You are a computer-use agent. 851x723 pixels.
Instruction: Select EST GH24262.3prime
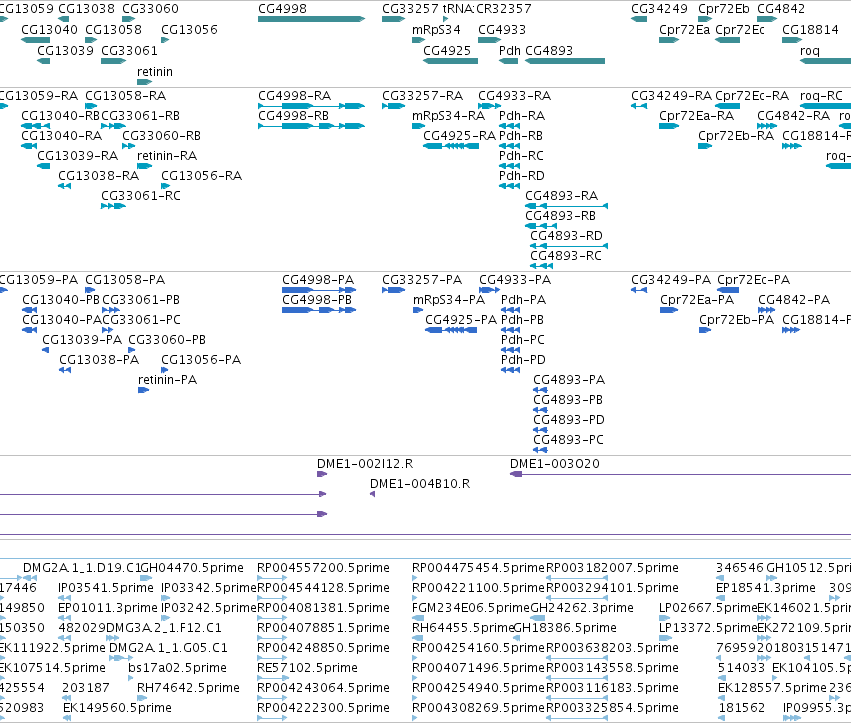tap(582, 608)
